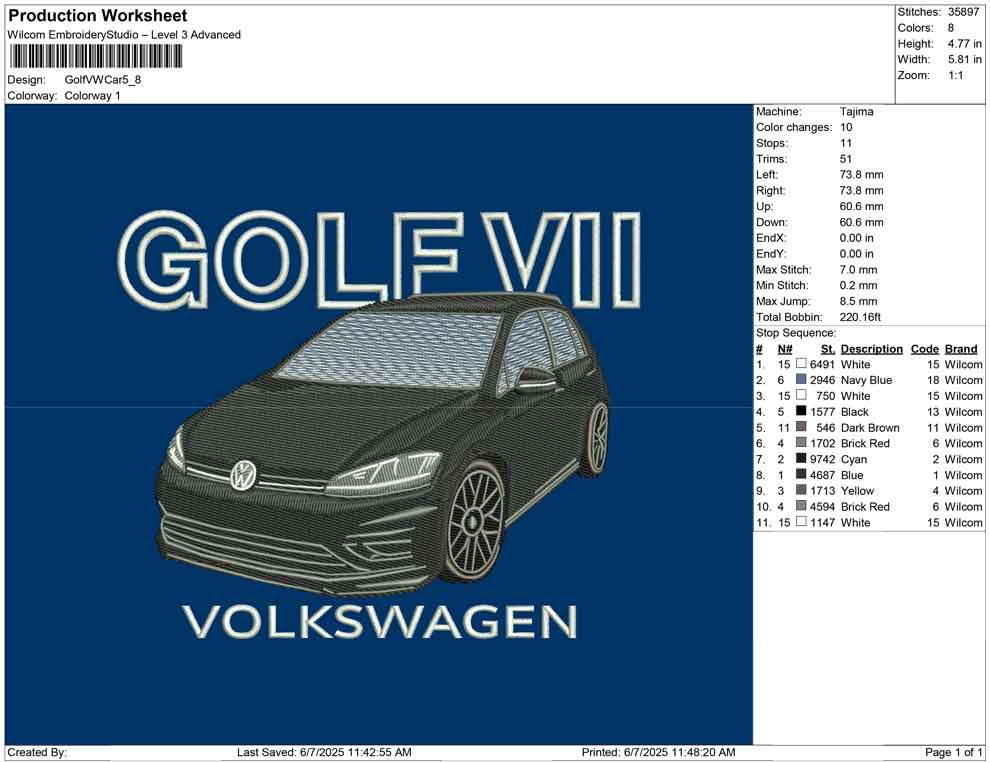Screen dimensions: 990x762
Task: Click the Left value '73.8 mm'
Action: pyautogui.click(x=862, y=174)
